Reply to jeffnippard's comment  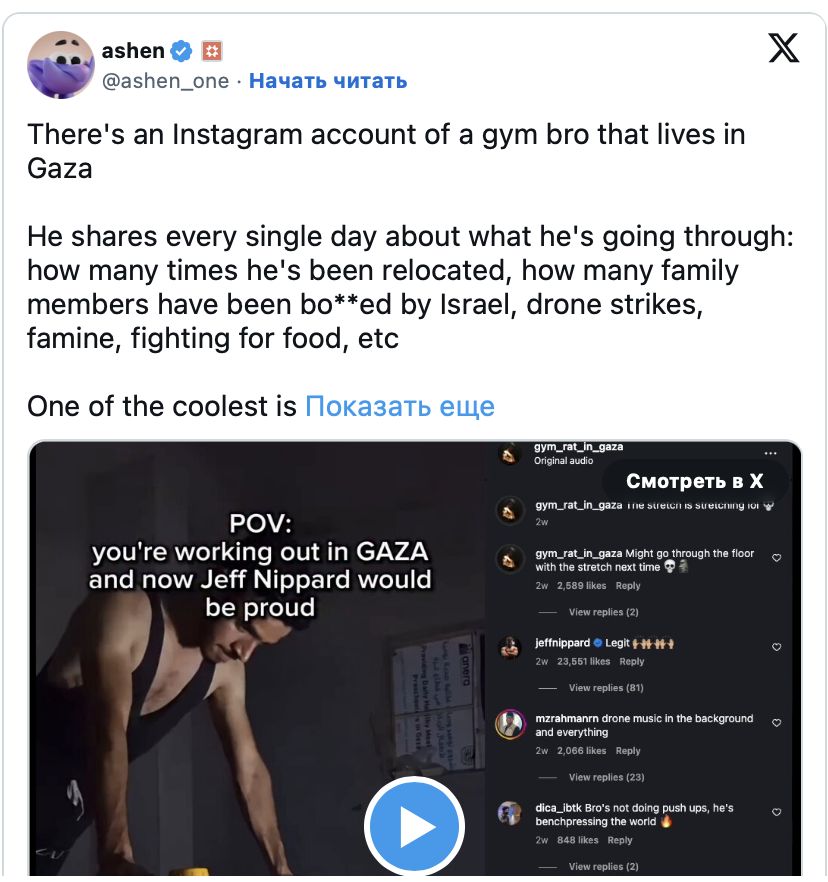click(632, 661)
